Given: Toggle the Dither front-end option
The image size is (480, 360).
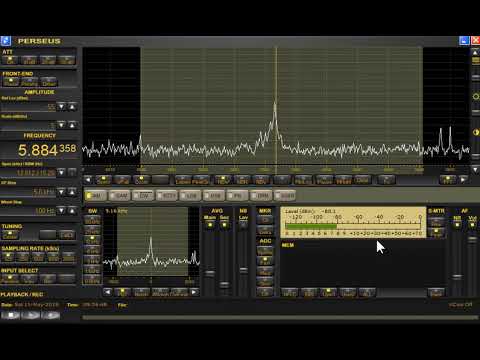Looking at the screenshot, I should [49, 82].
